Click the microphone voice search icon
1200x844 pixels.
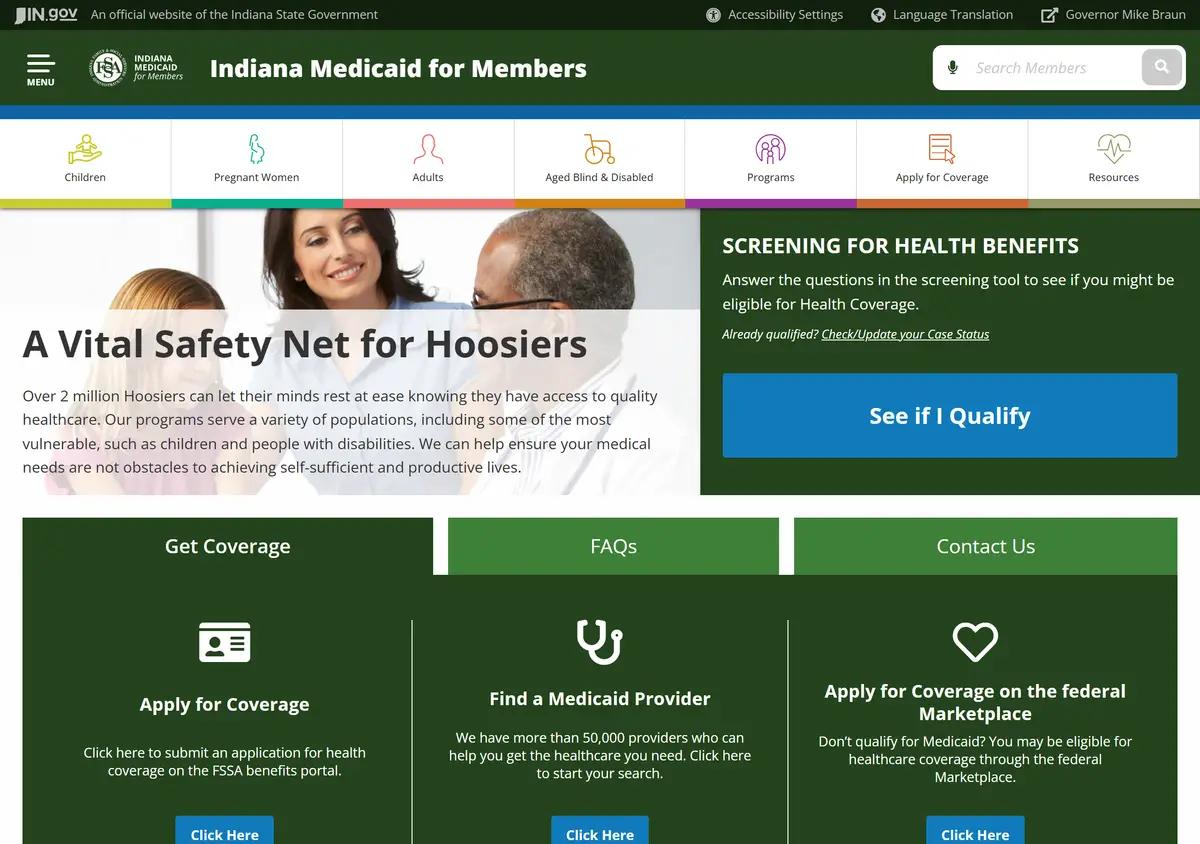click(x=953, y=68)
